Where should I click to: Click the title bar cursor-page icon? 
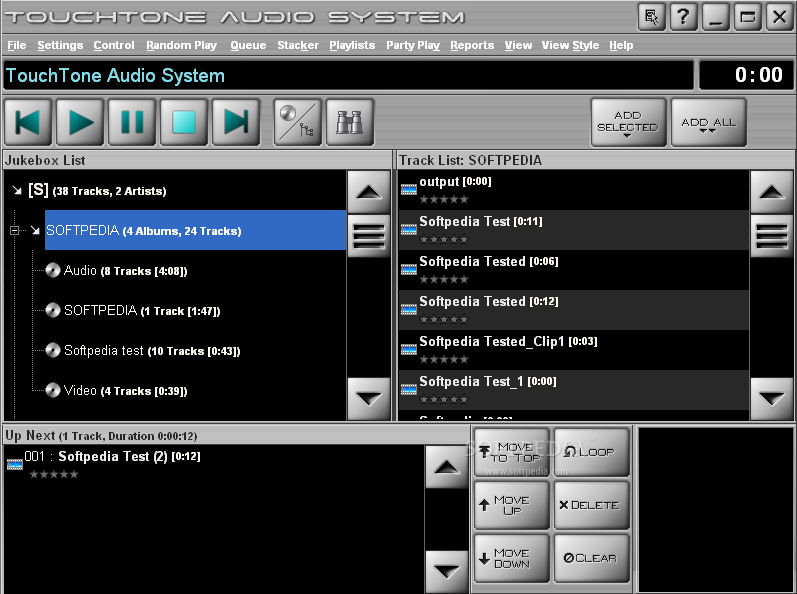point(652,17)
